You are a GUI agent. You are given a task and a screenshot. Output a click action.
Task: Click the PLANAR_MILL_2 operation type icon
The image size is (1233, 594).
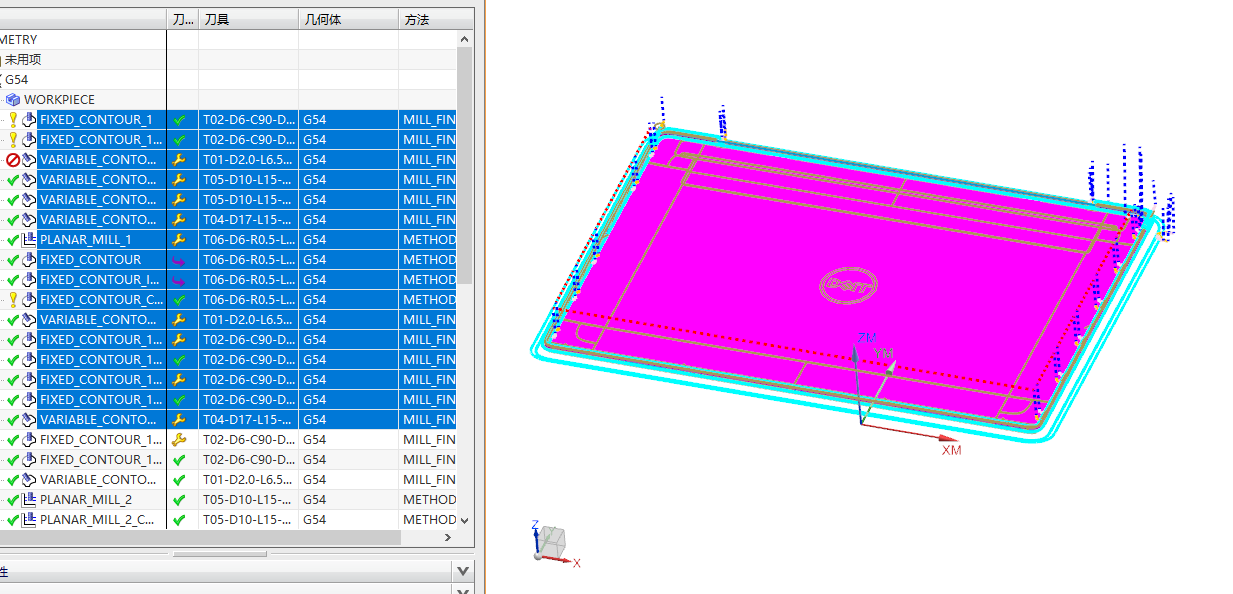coord(29,500)
